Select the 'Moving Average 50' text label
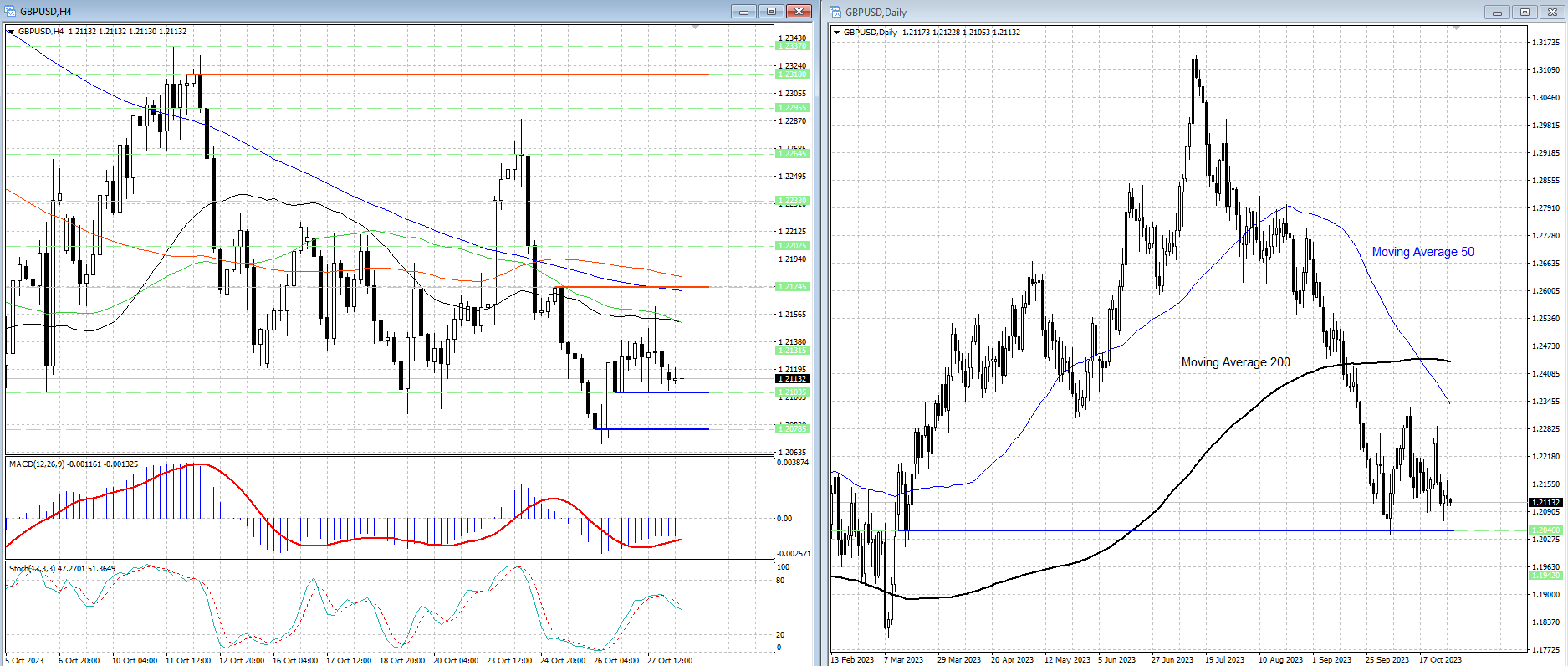 [1422, 252]
